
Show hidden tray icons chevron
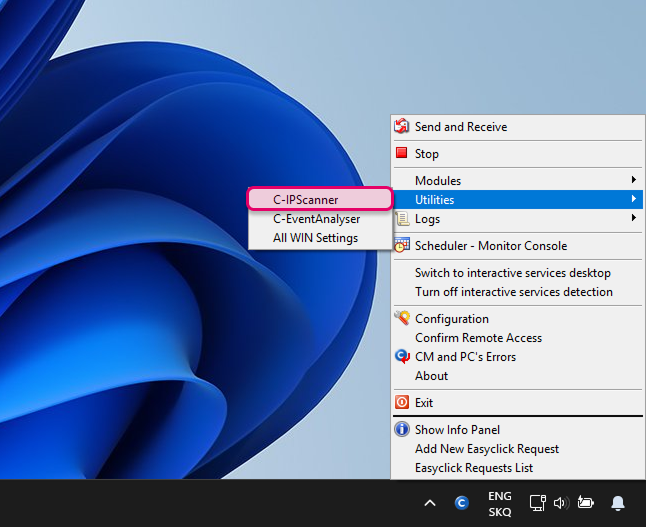(x=430, y=503)
